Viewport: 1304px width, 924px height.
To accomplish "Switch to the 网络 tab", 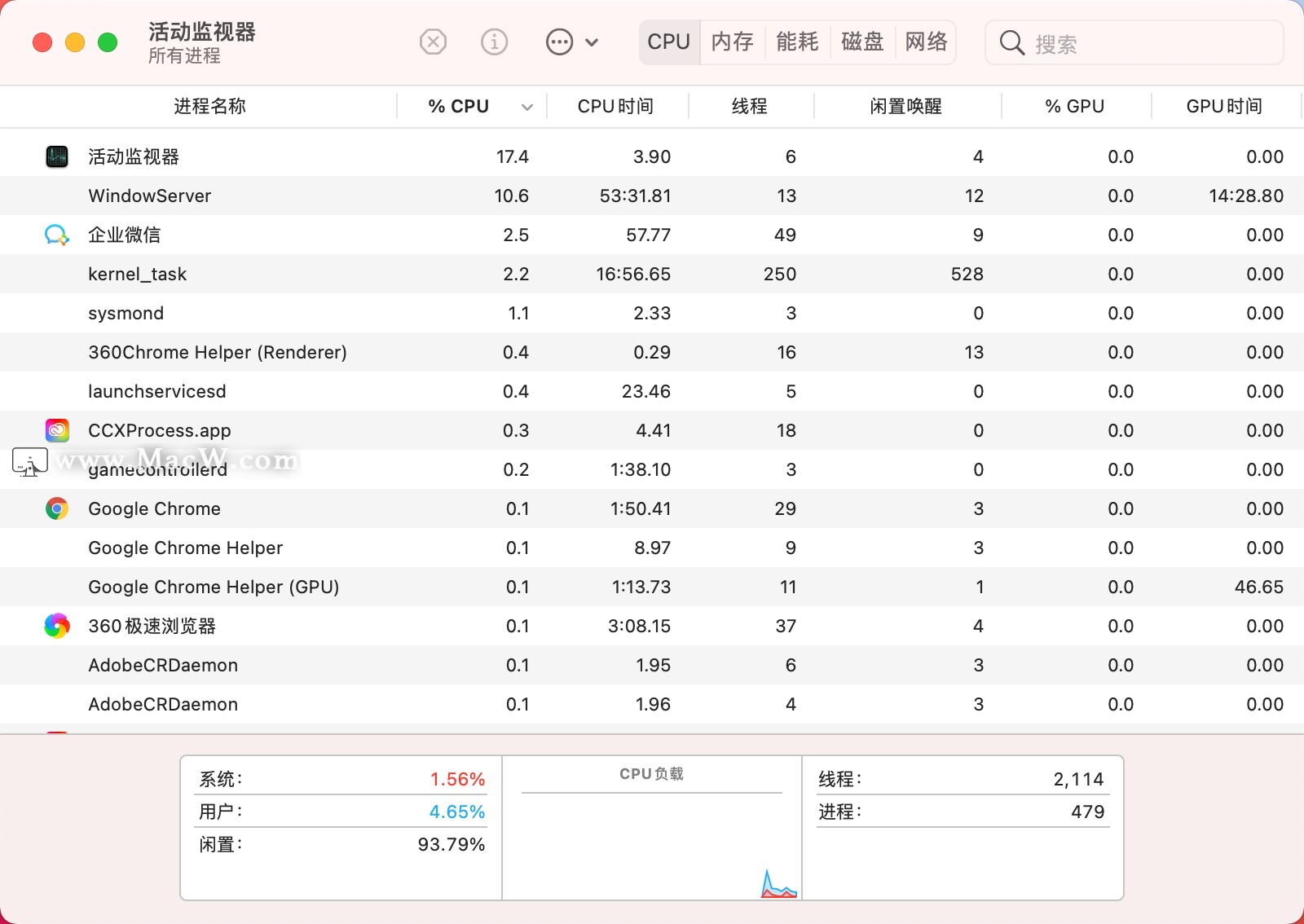I will click(x=926, y=42).
